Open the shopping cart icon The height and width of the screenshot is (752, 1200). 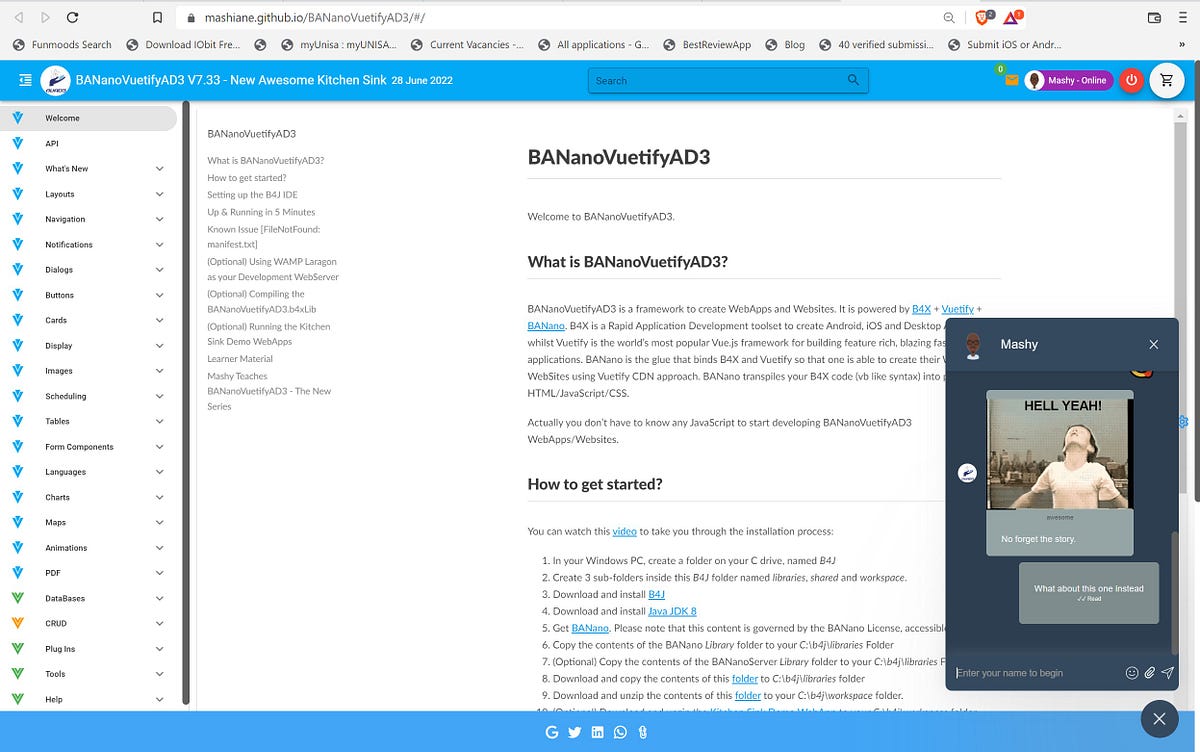click(x=1167, y=80)
